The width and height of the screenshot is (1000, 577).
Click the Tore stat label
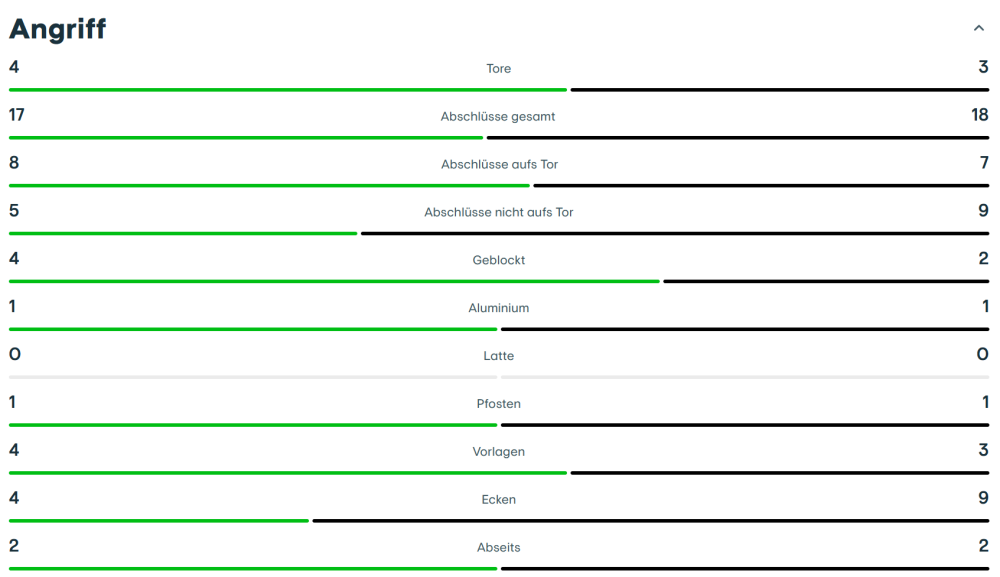[499, 69]
